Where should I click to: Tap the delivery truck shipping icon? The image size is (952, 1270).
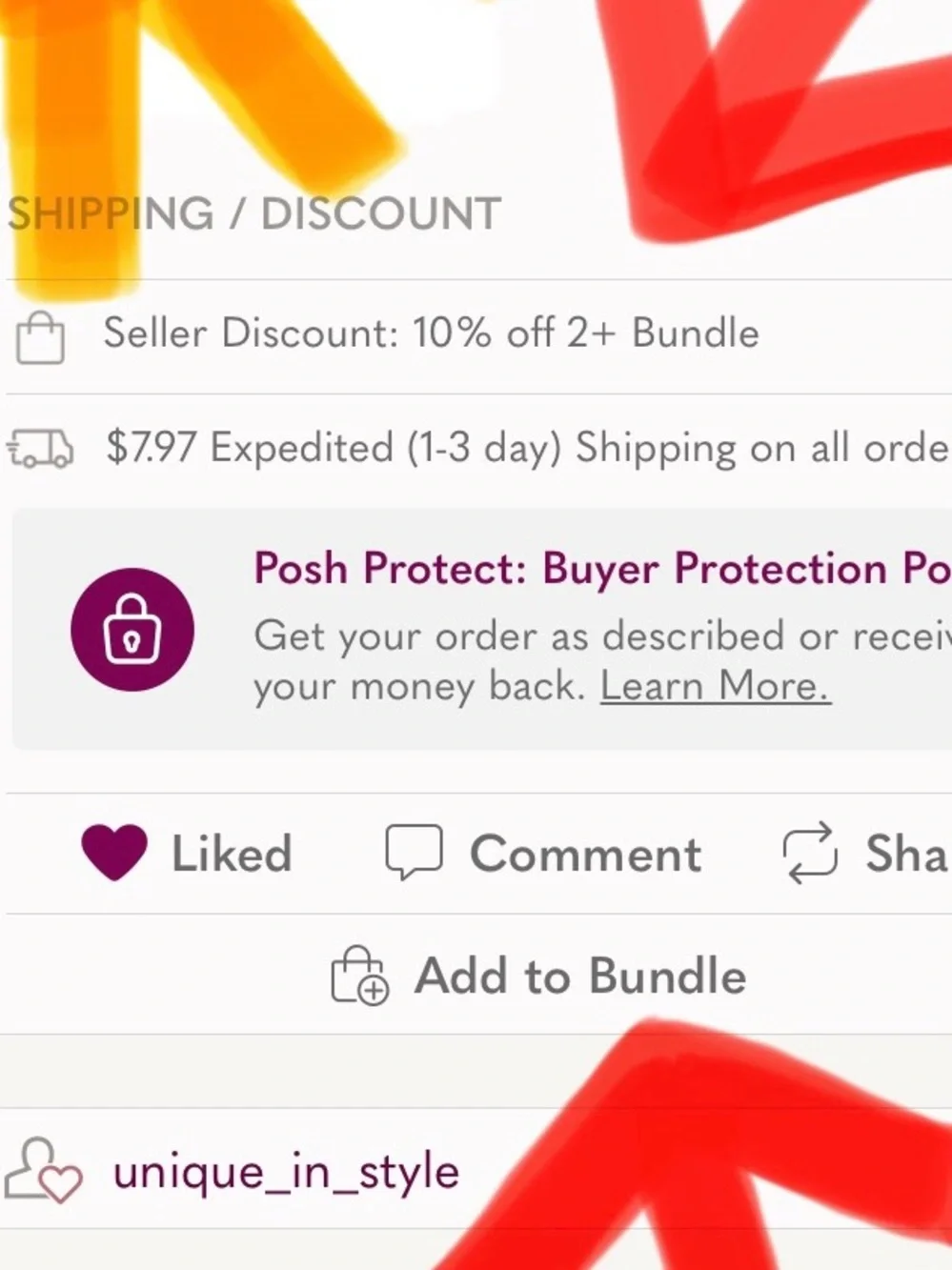pyautogui.click(x=40, y=448)
